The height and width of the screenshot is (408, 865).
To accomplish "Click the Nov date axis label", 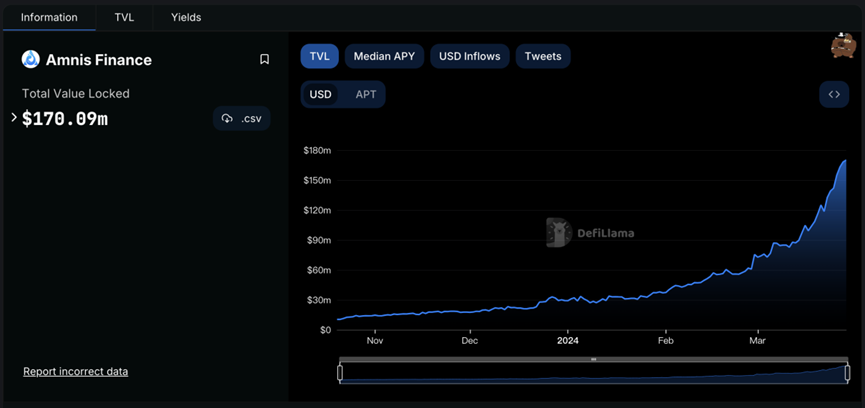I will click(x=375, y=341).
